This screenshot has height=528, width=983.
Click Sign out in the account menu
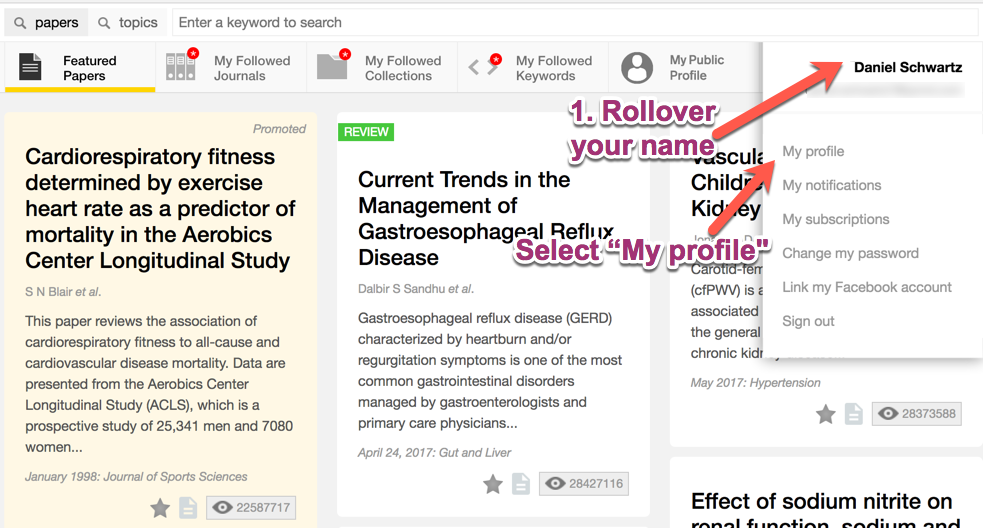(808, 321)
